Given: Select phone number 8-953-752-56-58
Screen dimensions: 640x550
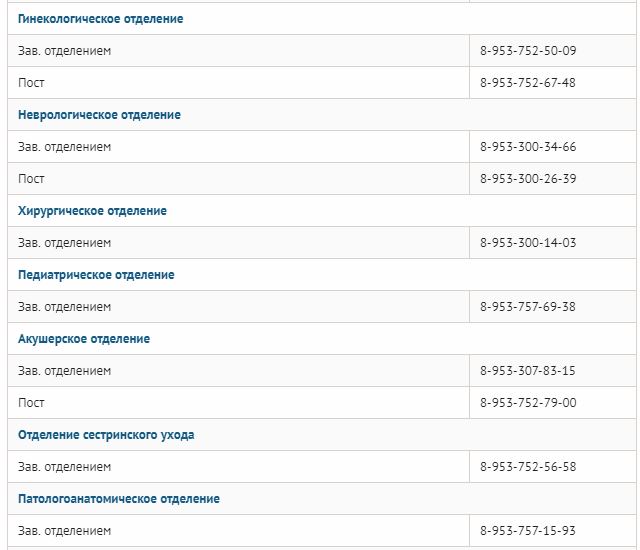Looking at the screenshot, I should coord(528,466).
